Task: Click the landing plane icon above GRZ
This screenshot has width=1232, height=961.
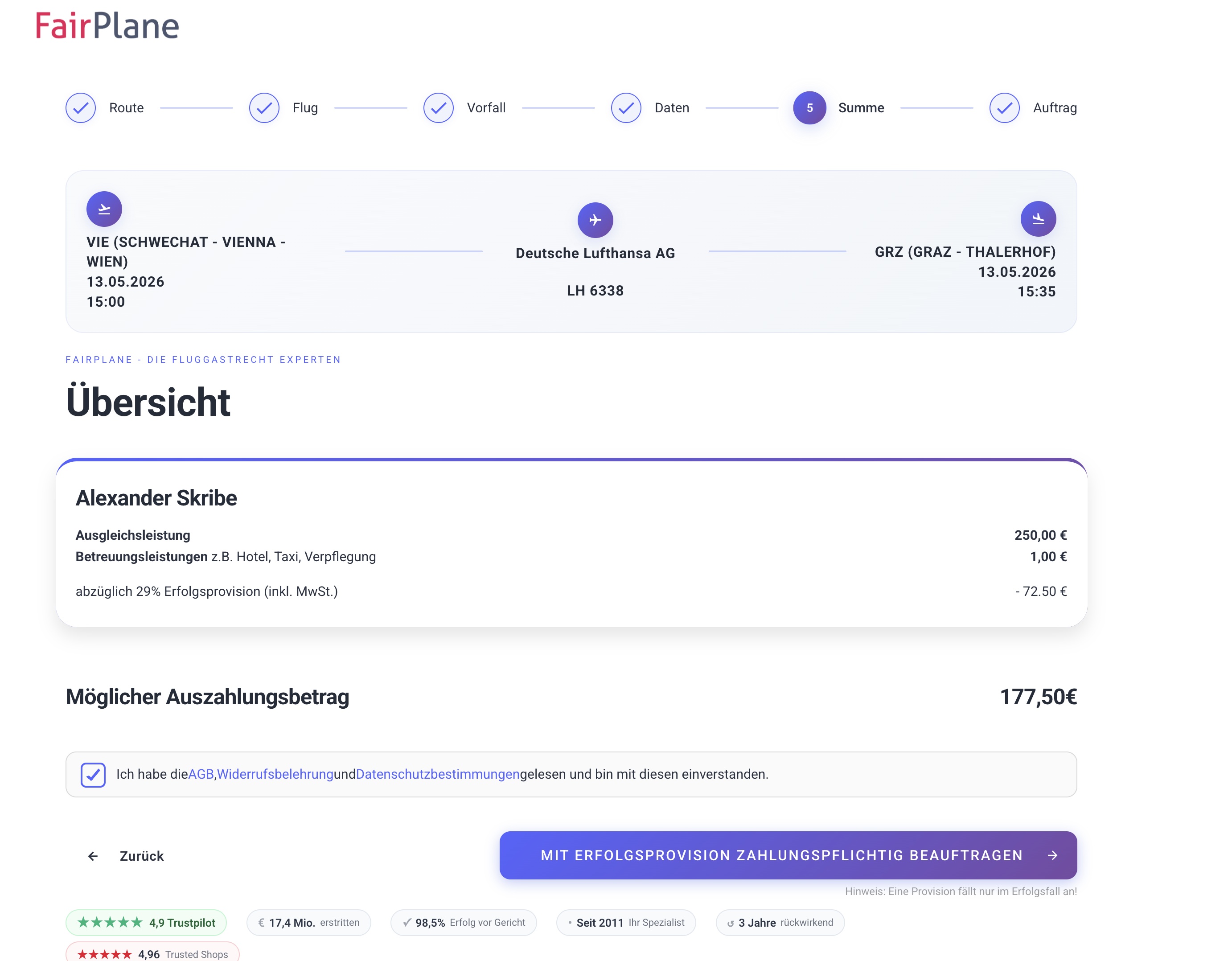Action: [1039, 219]
